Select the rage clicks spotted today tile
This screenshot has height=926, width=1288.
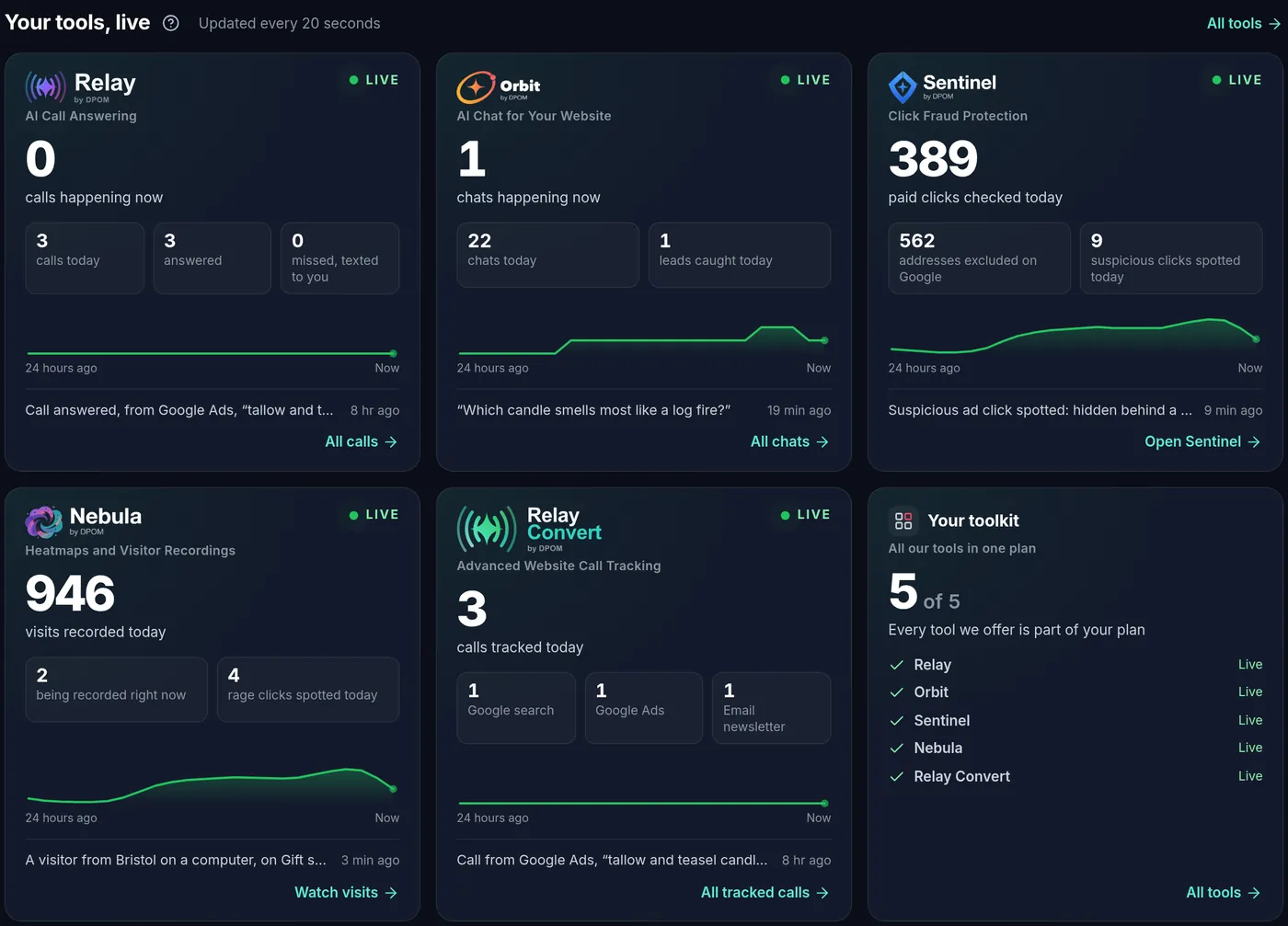(308, 690)
